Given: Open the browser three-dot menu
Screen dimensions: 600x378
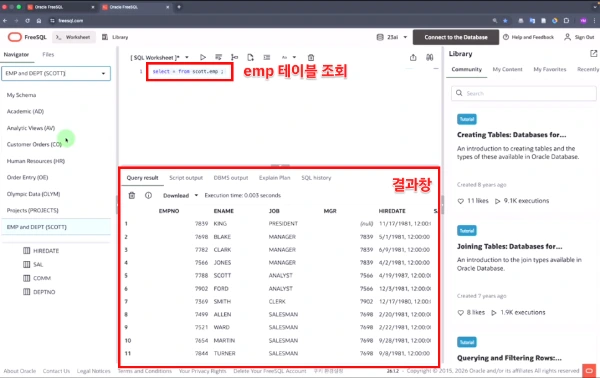Looking at the screenshot, I should 594,21.
